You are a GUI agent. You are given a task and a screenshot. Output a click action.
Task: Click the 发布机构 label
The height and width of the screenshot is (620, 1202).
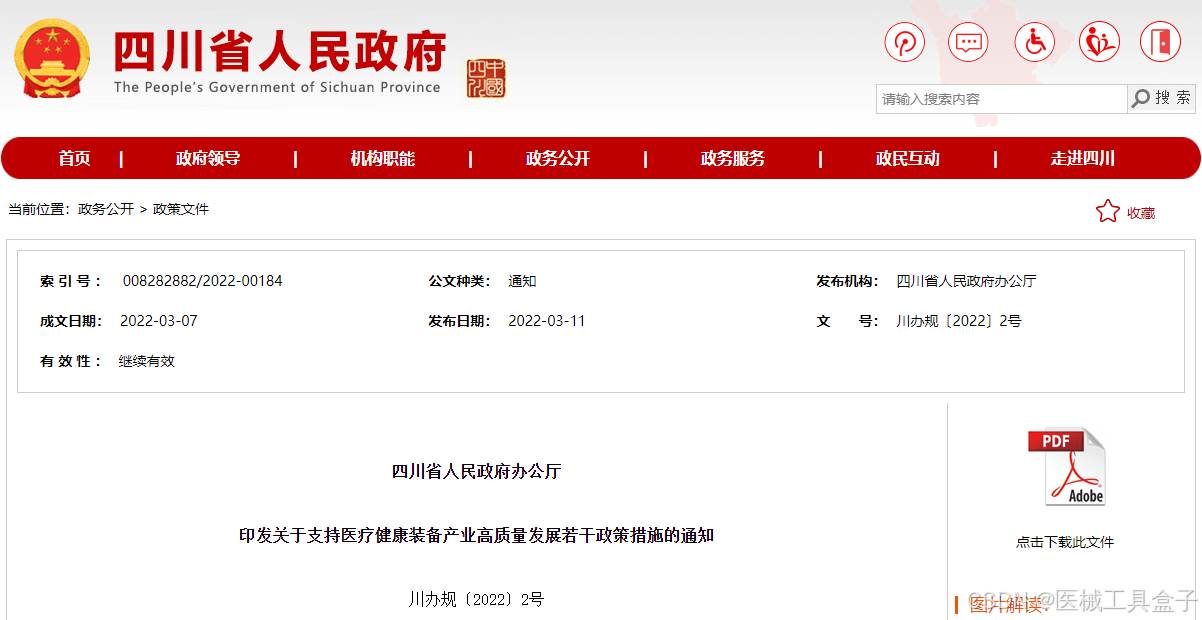(847, 281)
